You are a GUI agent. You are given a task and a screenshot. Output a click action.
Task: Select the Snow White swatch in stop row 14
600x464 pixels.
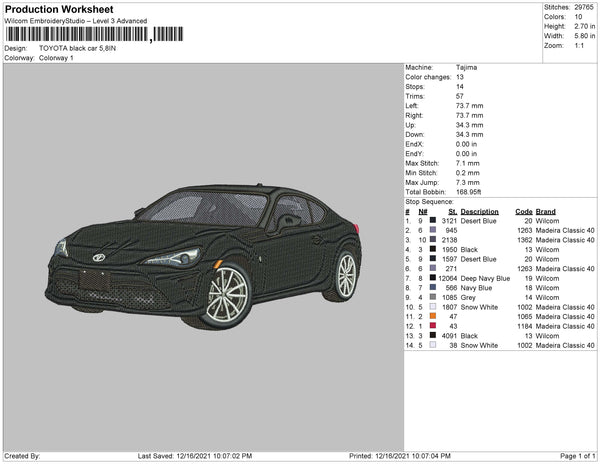(432, 345)
